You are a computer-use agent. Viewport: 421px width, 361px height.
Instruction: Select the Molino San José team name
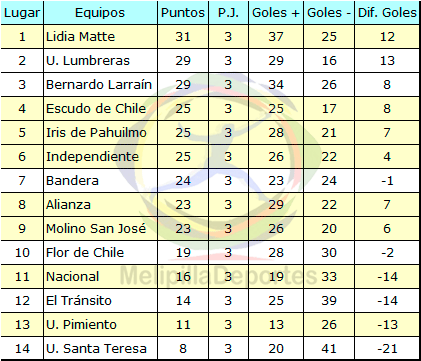(x=96, y=229)
